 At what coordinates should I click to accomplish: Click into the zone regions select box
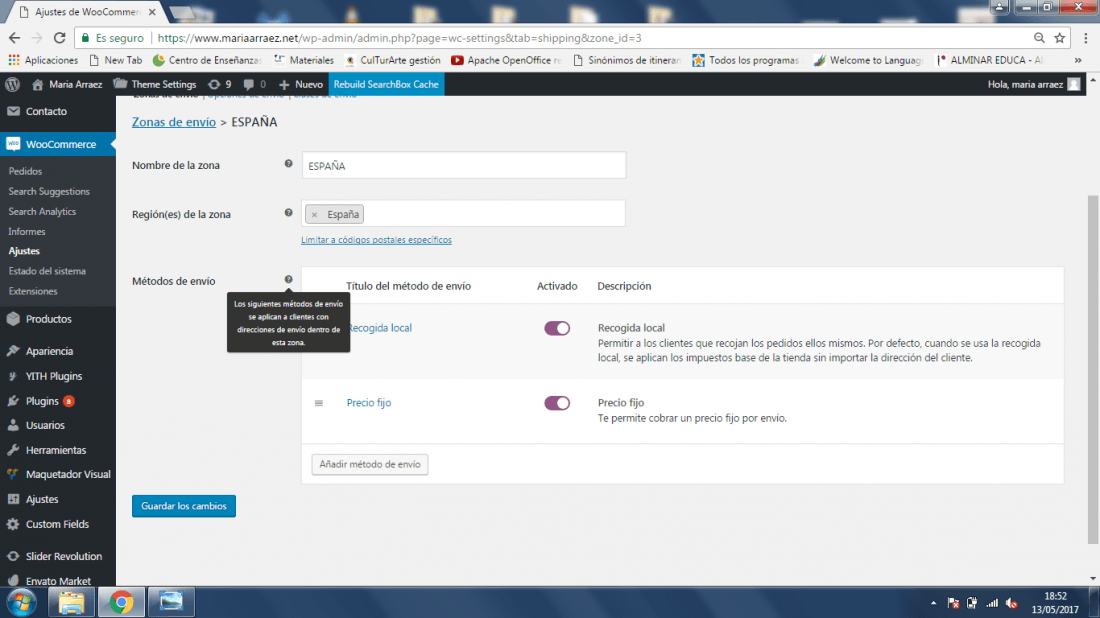464,214
